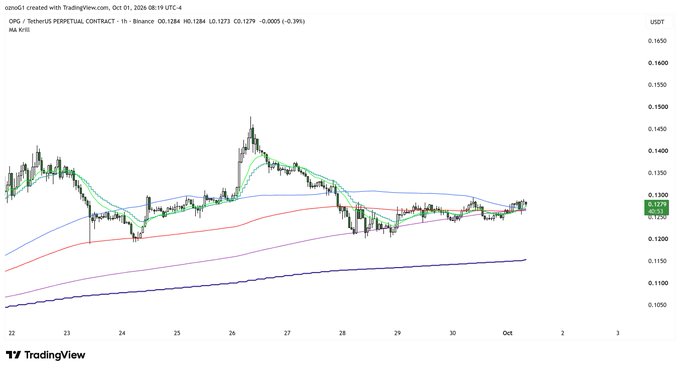Image resolution: width=680 pixels, height=370 pixels.
Task: Click the date label 25 on time axis
Action: 177,333
